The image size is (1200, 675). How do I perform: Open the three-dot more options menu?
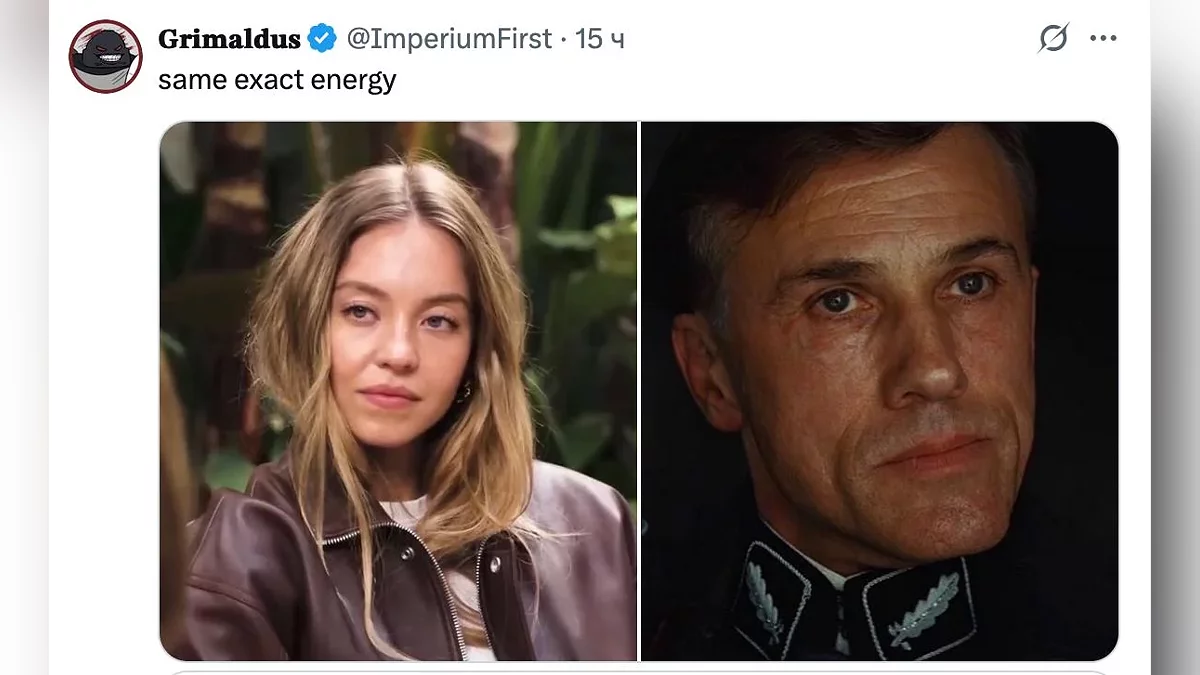pyautogui.click(x=1103, y=38)
